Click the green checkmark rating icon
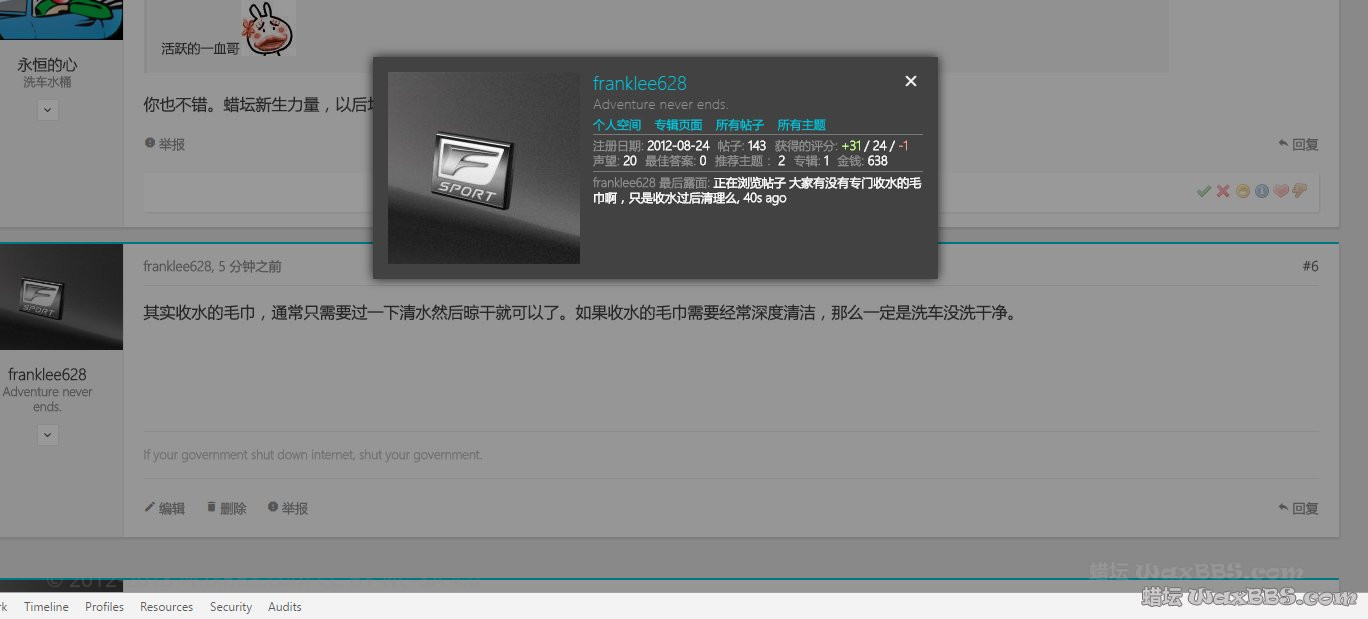 pyautogui.click(x=1204, y=191)
